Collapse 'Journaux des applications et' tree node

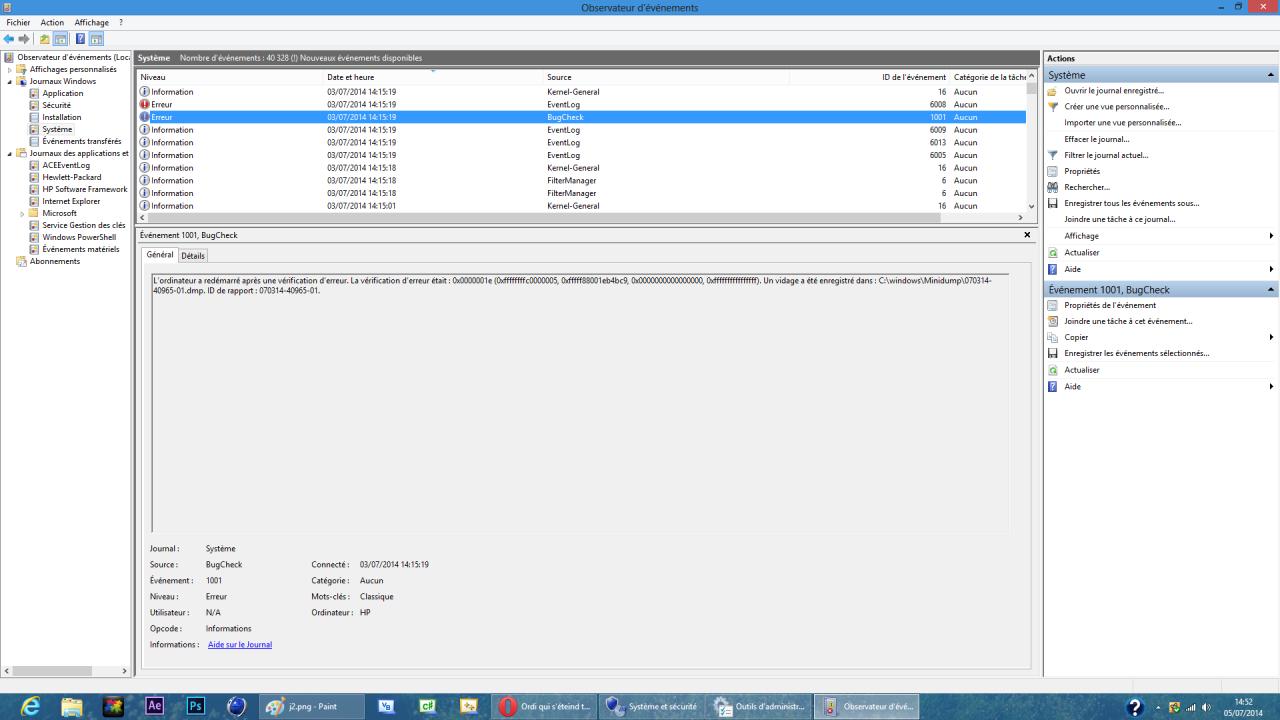(10, 154)
